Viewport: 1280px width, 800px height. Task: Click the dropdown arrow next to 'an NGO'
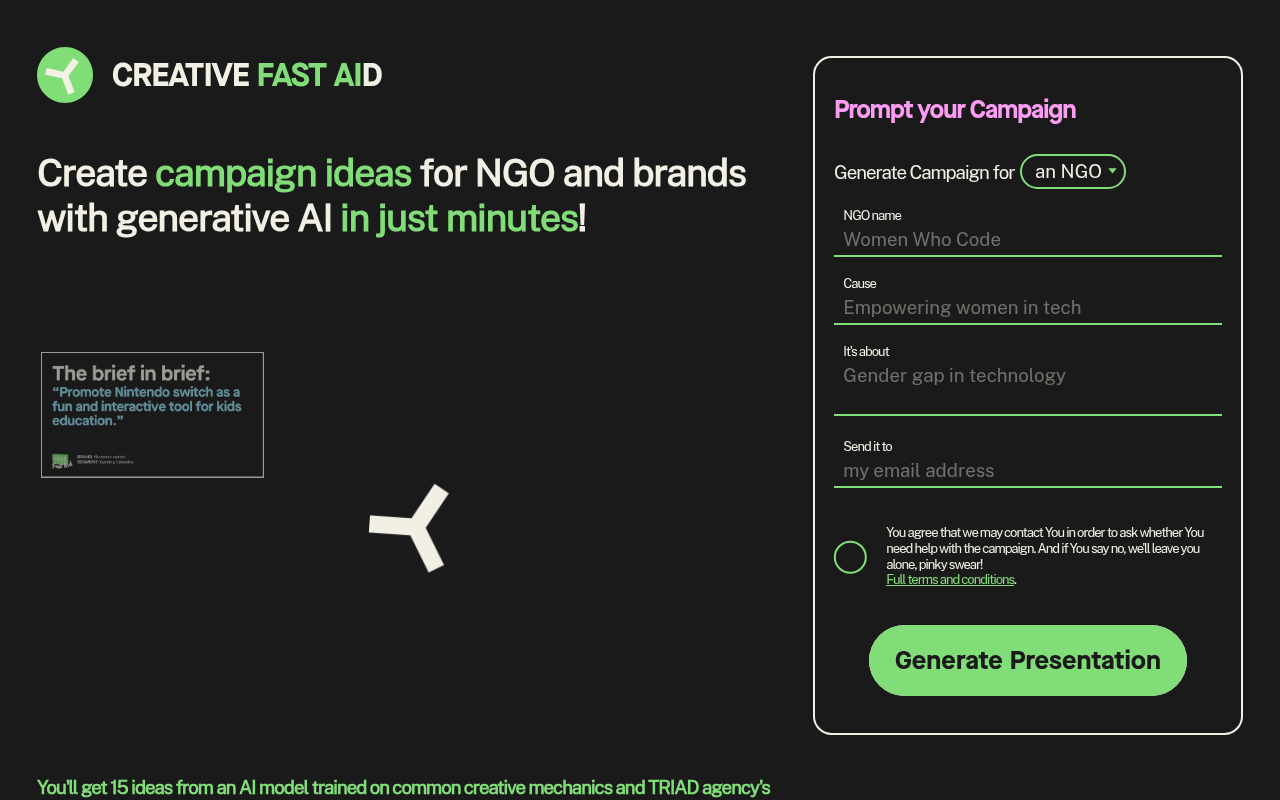[1111, 171]
